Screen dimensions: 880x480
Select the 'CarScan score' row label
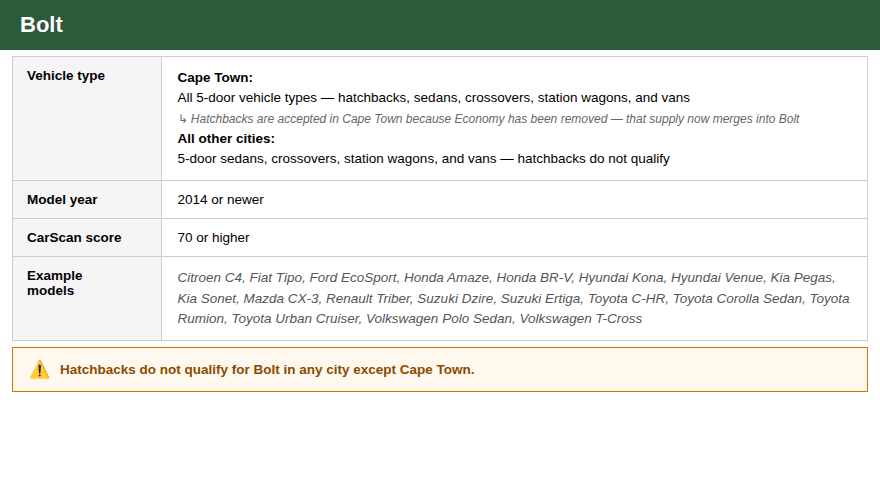click(74, 238)
